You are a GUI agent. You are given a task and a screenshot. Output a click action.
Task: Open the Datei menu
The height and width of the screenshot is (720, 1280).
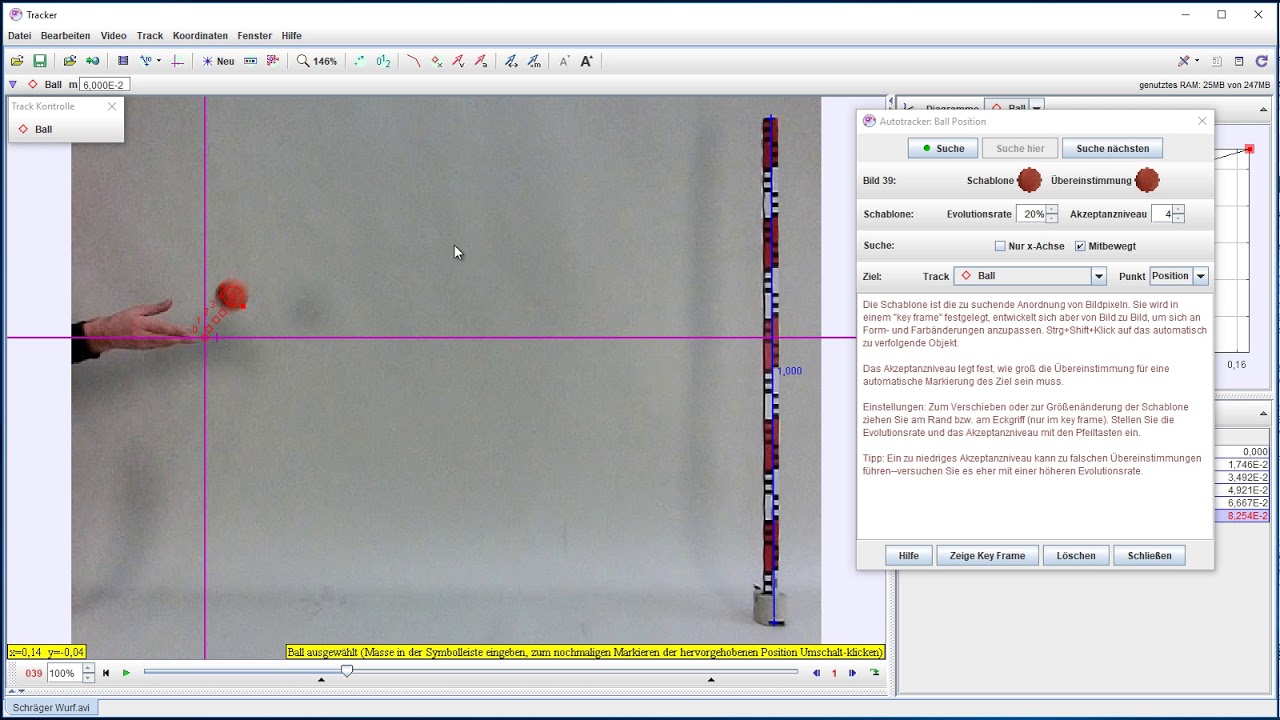[20, 36]
